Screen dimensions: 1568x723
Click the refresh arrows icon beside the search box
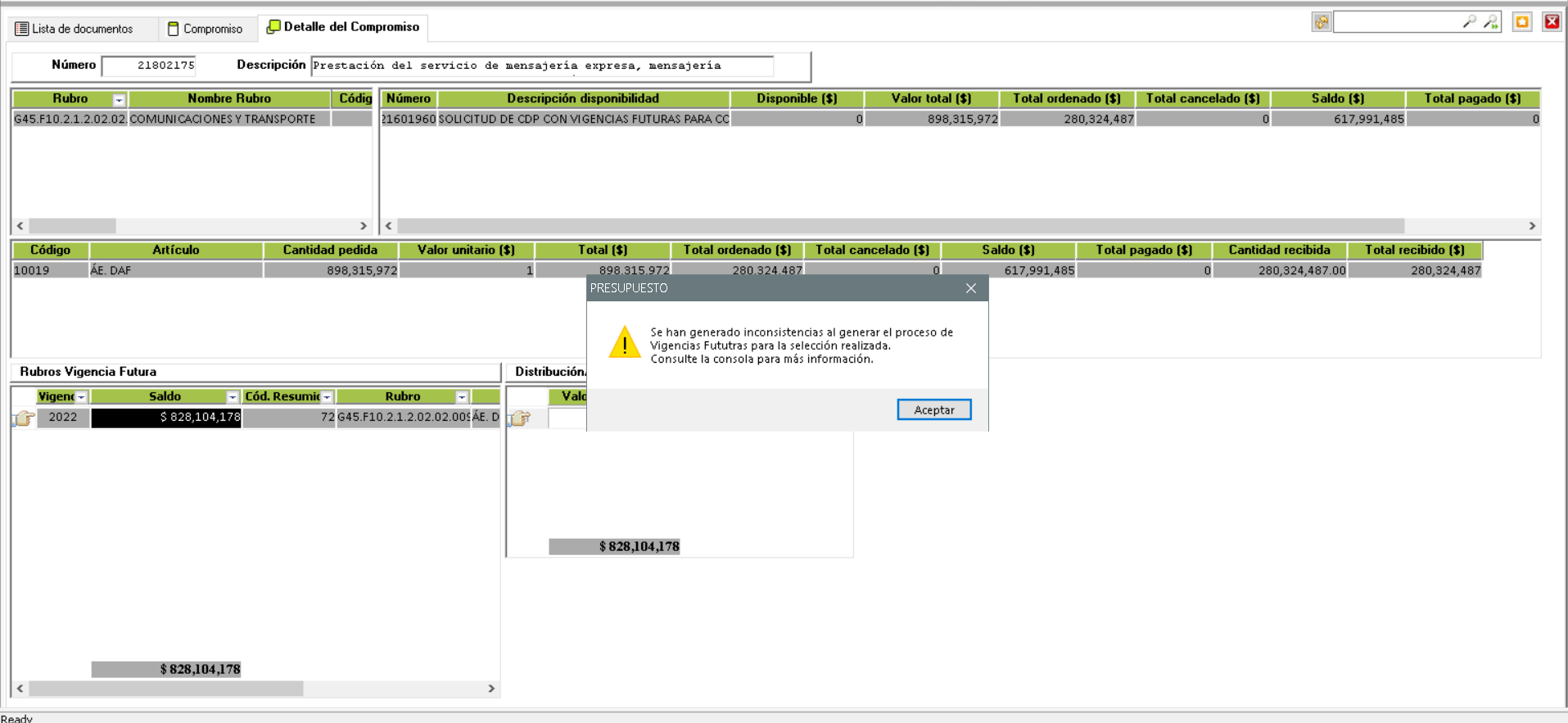(1322, 22)
